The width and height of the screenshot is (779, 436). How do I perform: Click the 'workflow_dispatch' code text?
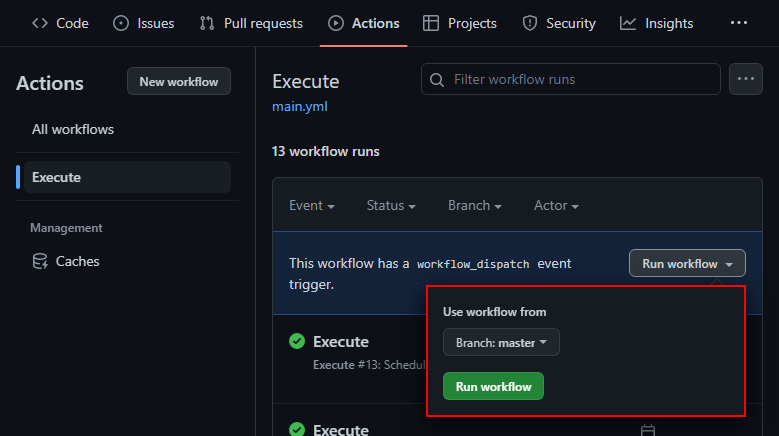click(x=473, y=264)
